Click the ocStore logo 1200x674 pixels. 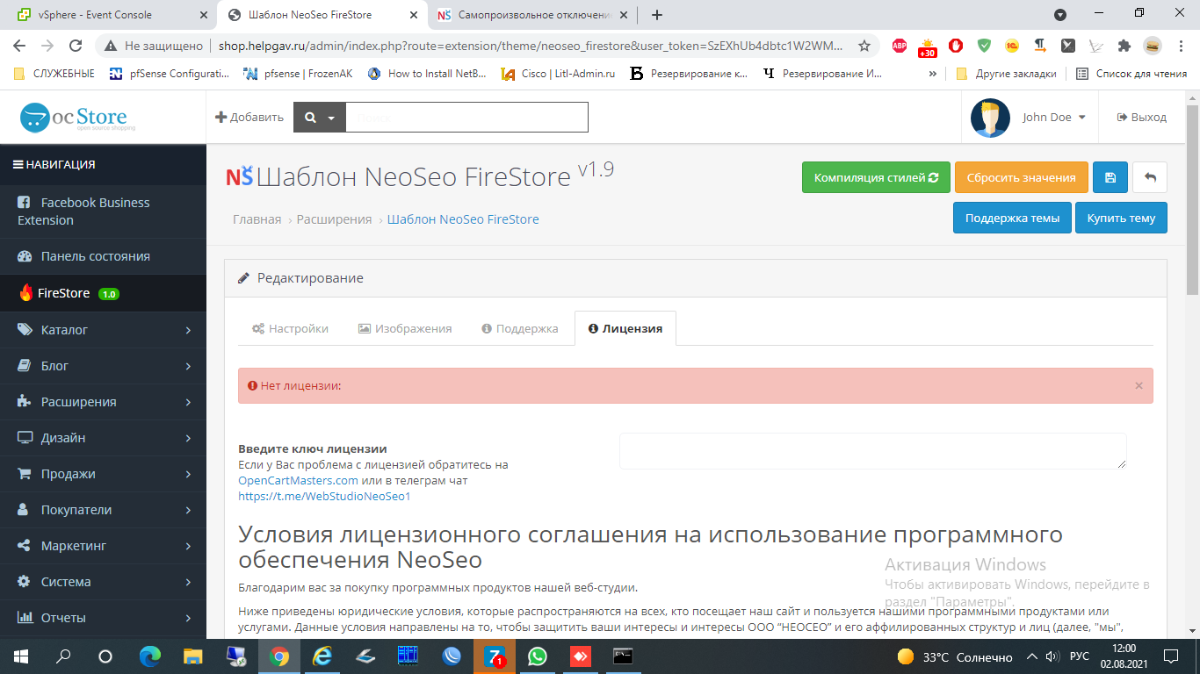pyautogui.click(x=78, y=117)
